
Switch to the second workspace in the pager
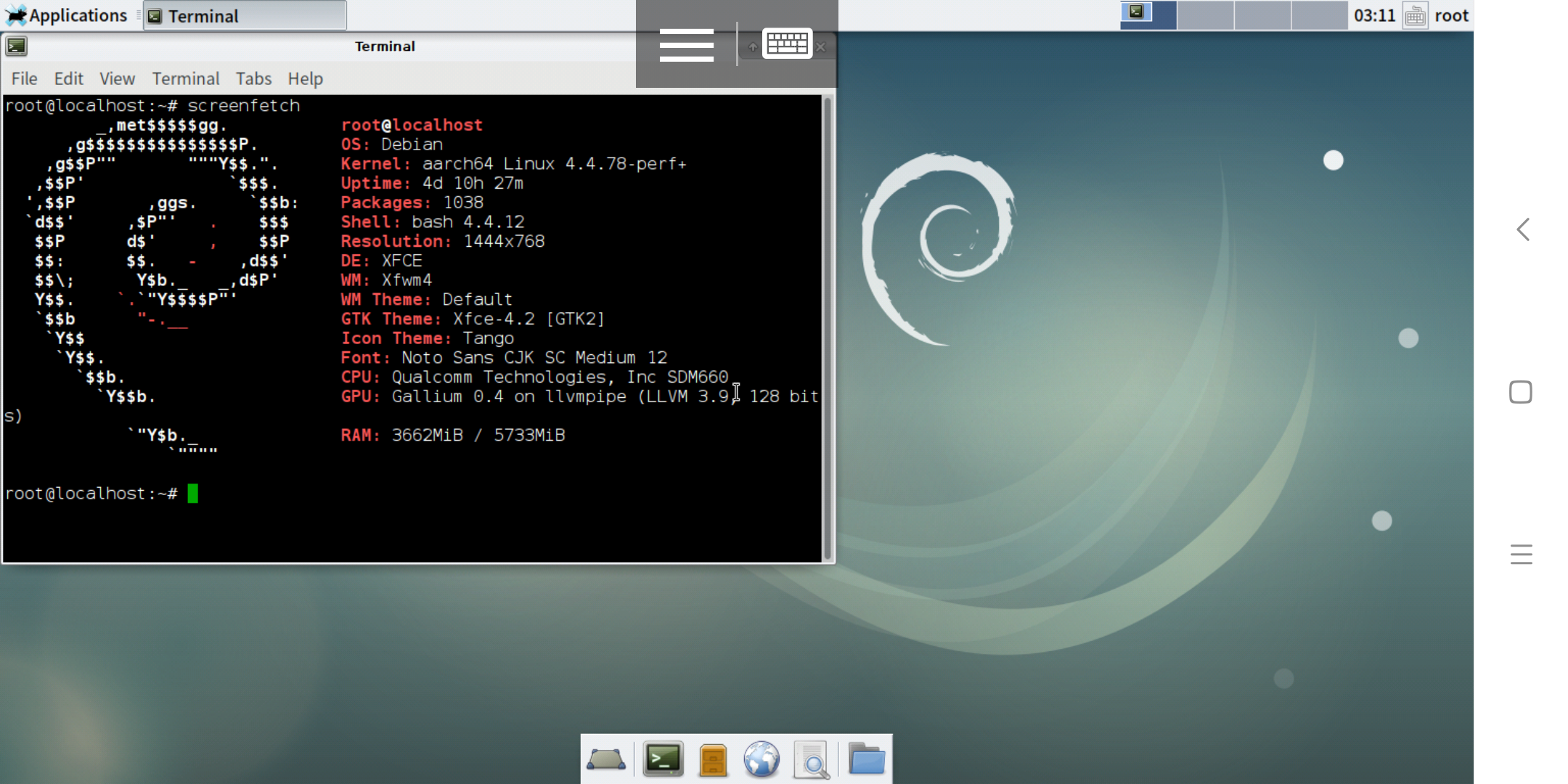(x=1205, y=15)
